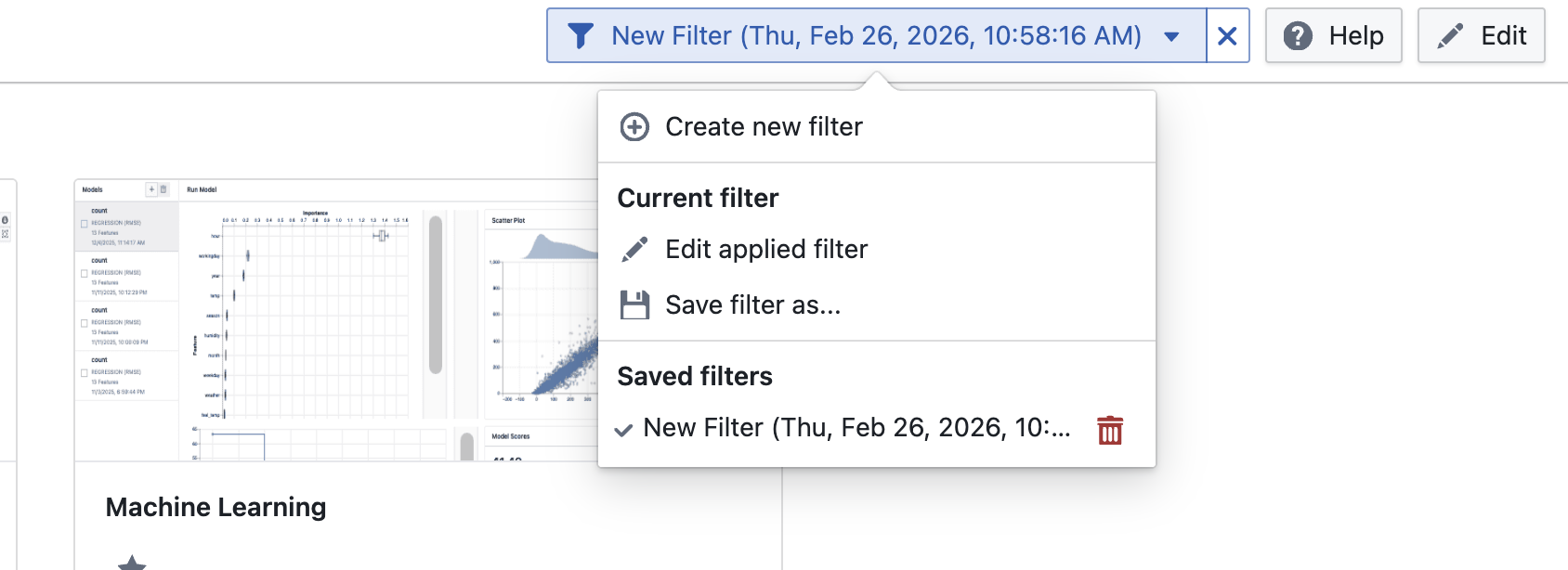Viewport: 1568px width, 570px height.
Task: Select the saved New Filter entry
Action: [x=856, y=428]
